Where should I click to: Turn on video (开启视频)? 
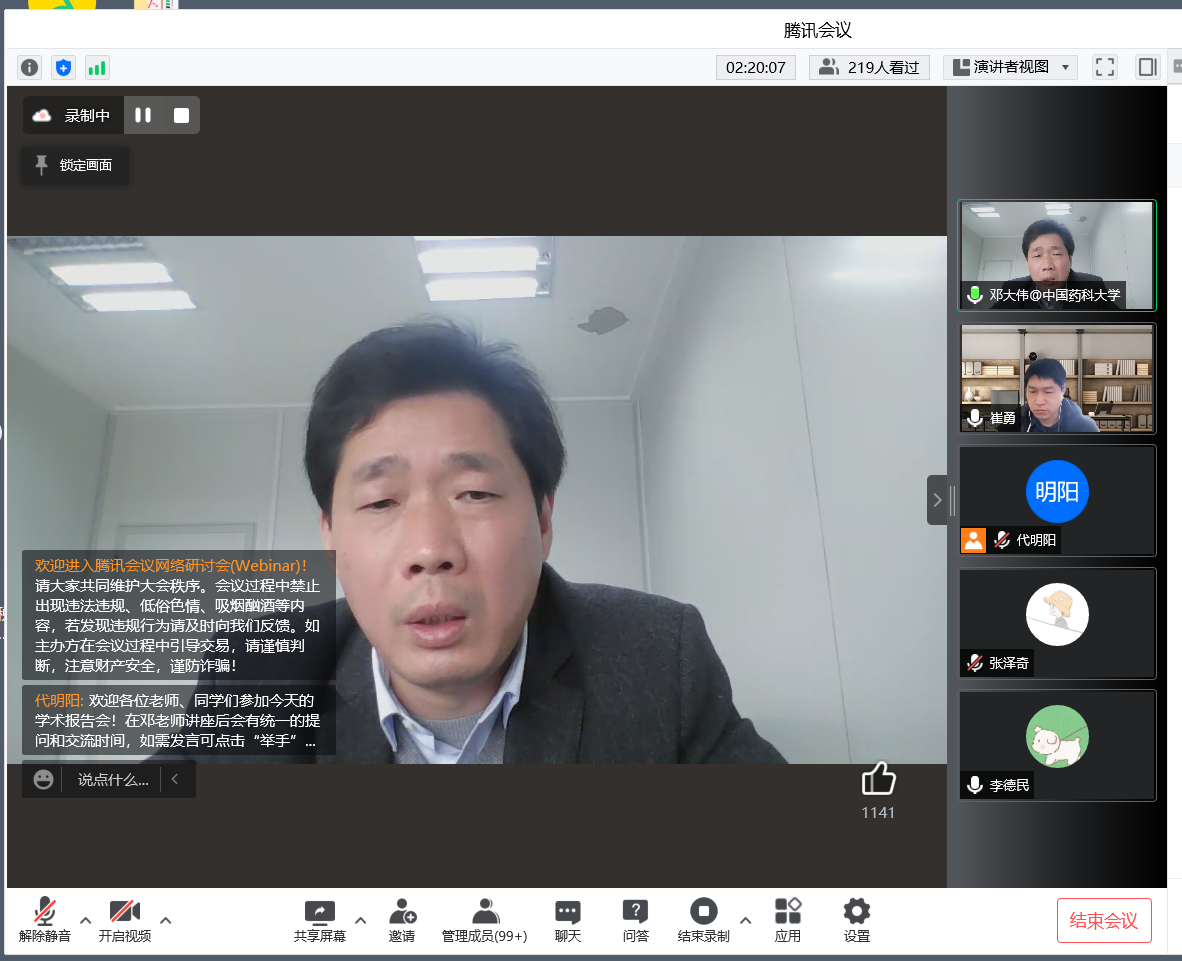click(x=125, y=918)
